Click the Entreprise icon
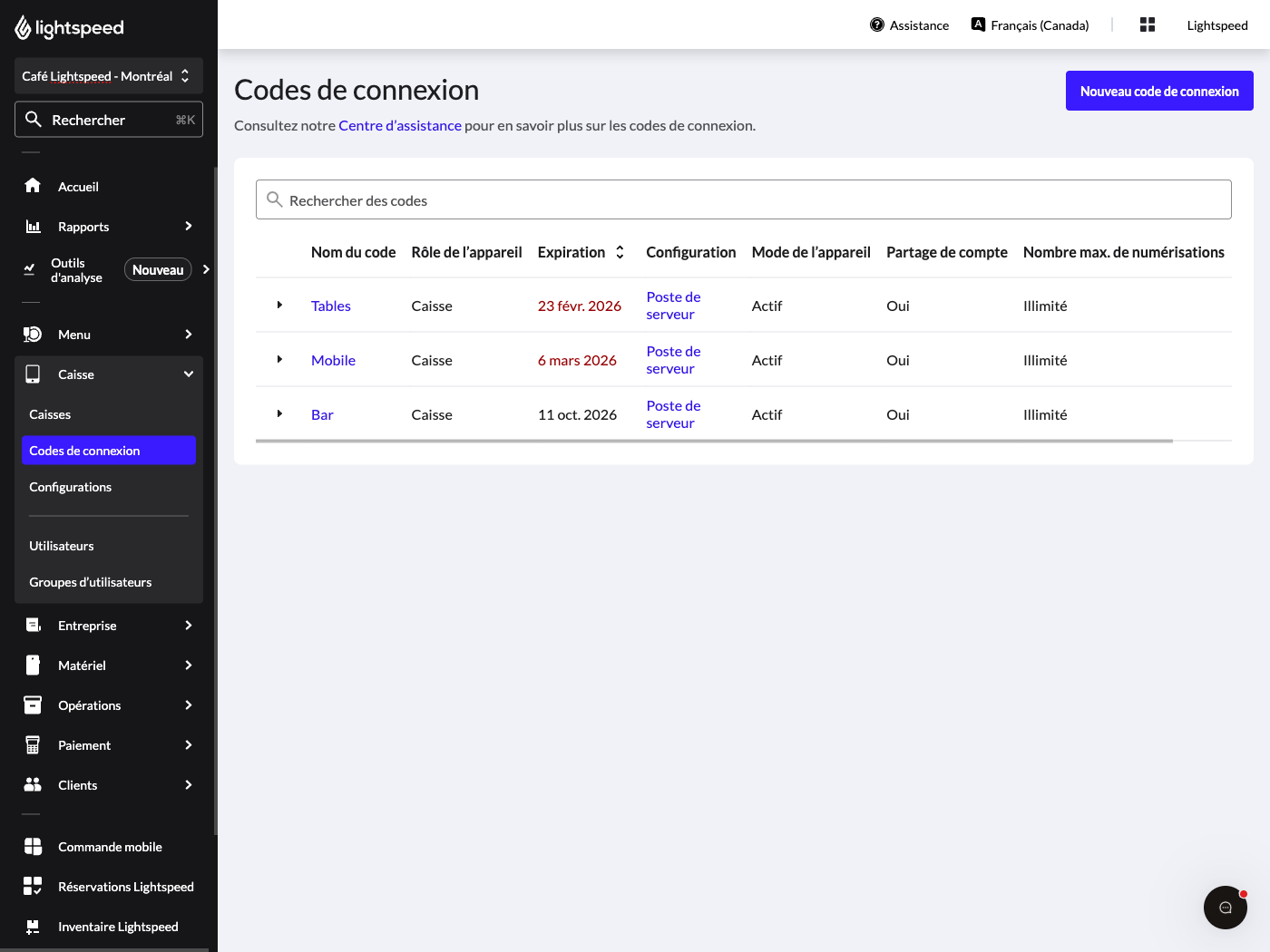This screenshot has height=952, width=1270. pyautogui.click(x=33, y=626)
